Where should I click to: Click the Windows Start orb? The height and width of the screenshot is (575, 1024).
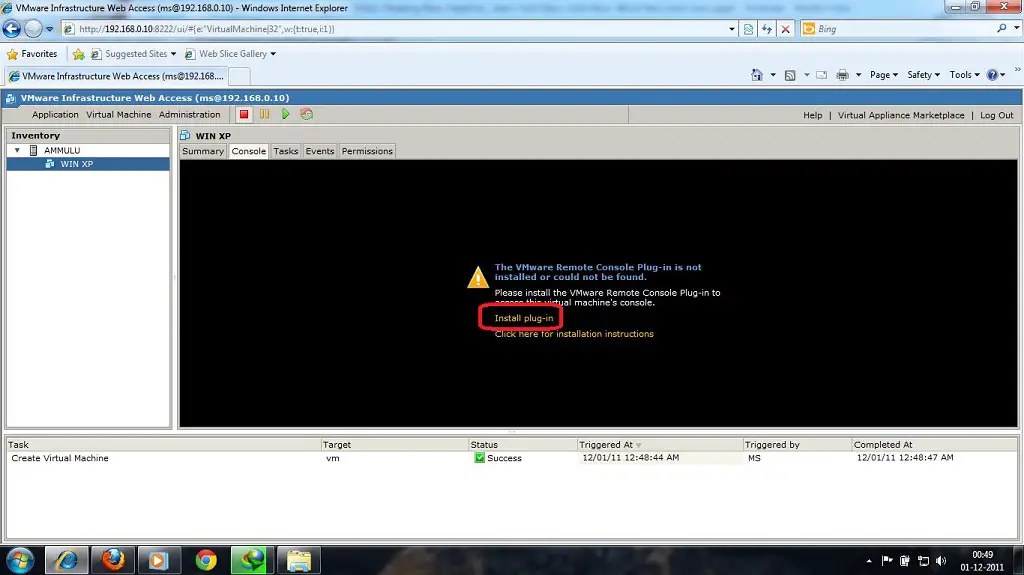(20, 560)
